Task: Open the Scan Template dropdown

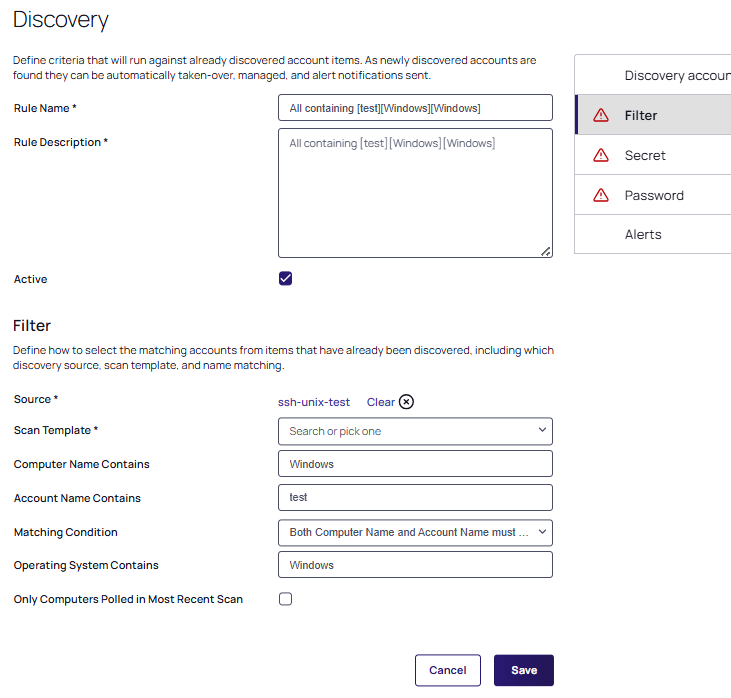Action: pyautogui.click(x=415, y=431)
